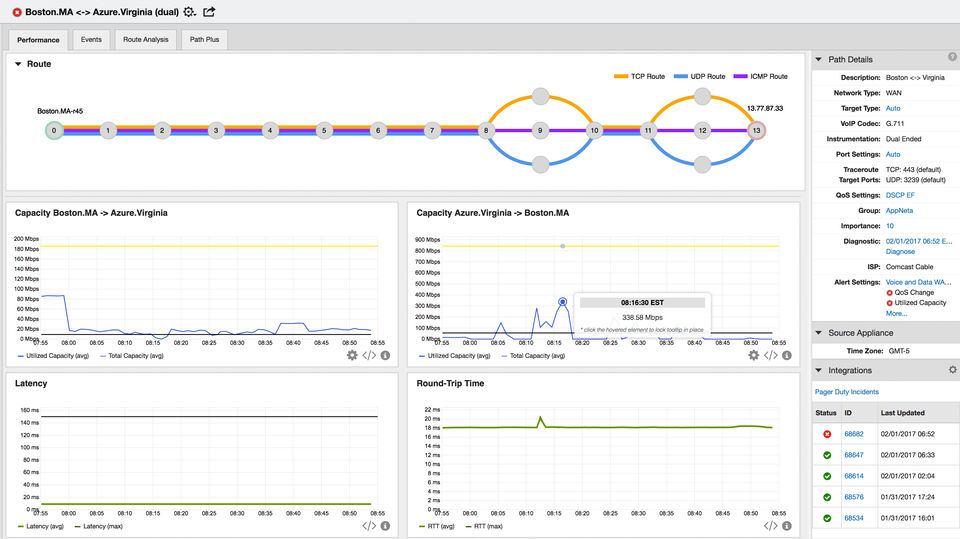Click the Auto link for Port Settings
This screenshot has height=539, width=960.
(893, 154)
